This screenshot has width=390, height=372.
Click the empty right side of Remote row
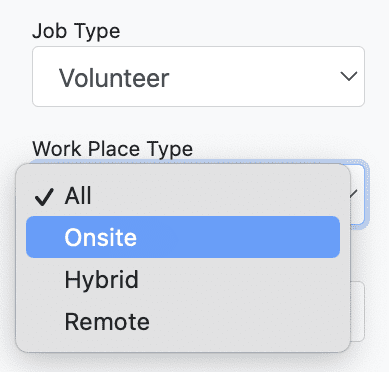point(245,321)
